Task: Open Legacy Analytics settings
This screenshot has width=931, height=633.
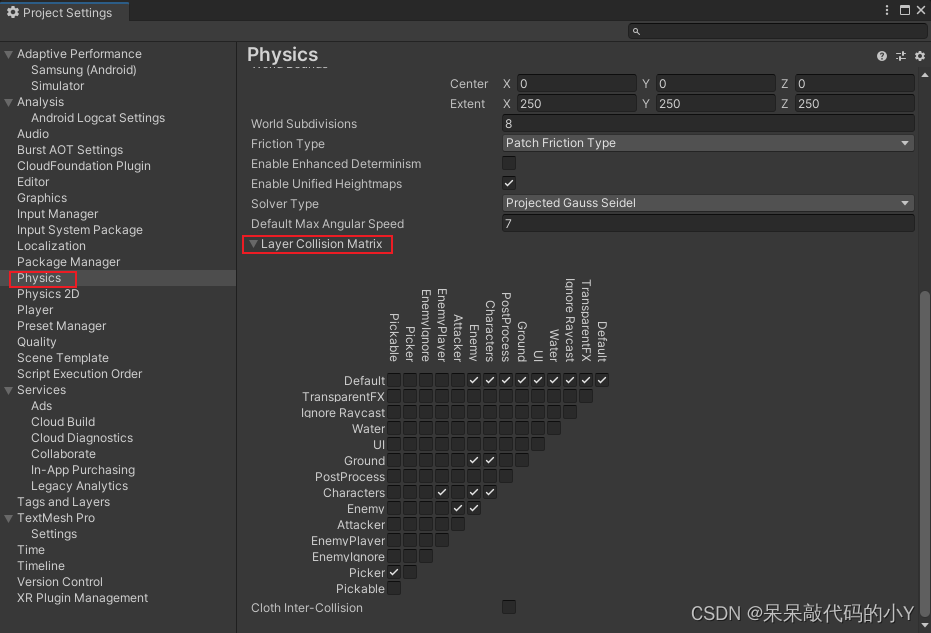Action: pyautogui.click(x=80, y=486)
